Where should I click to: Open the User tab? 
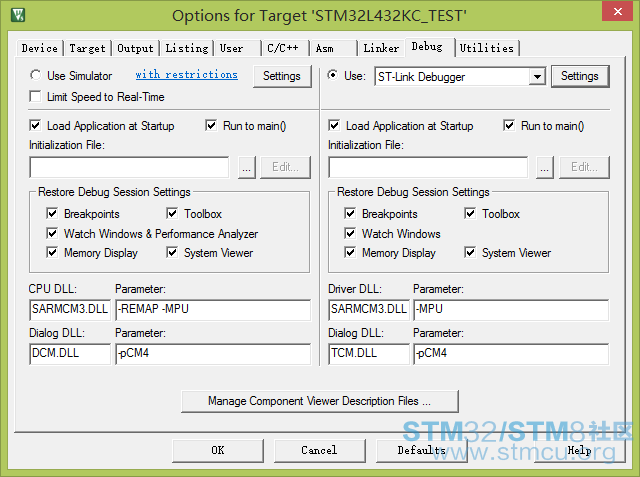coord(237,48)
